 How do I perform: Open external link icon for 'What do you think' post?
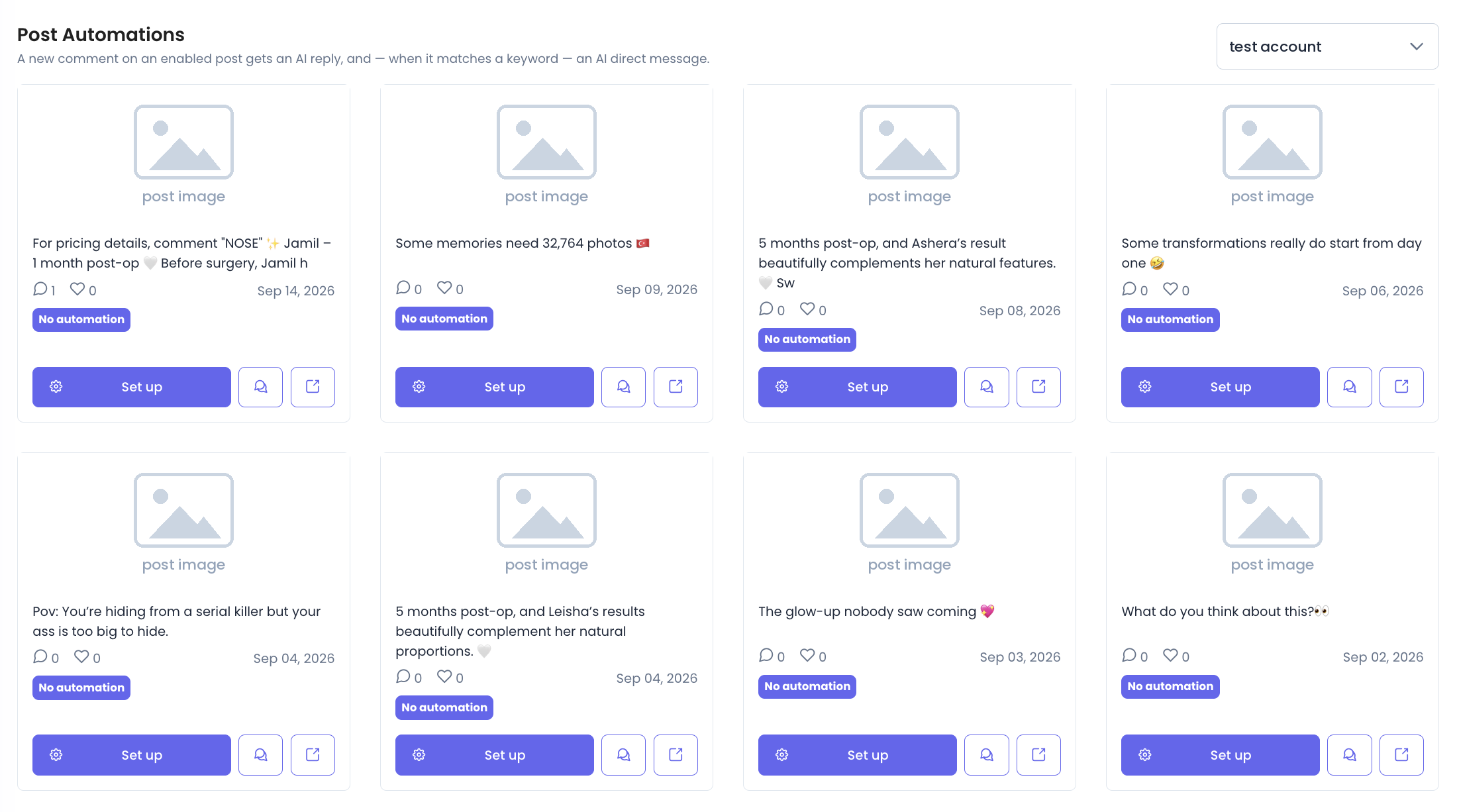pos(1401,755)
